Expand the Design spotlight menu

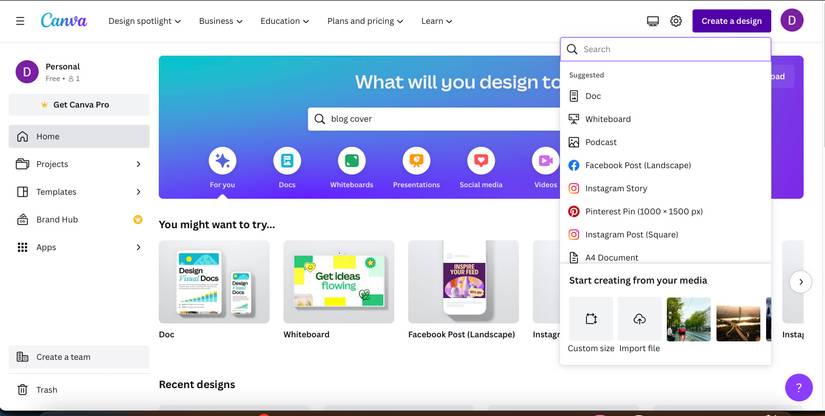[x=145, y=21]
